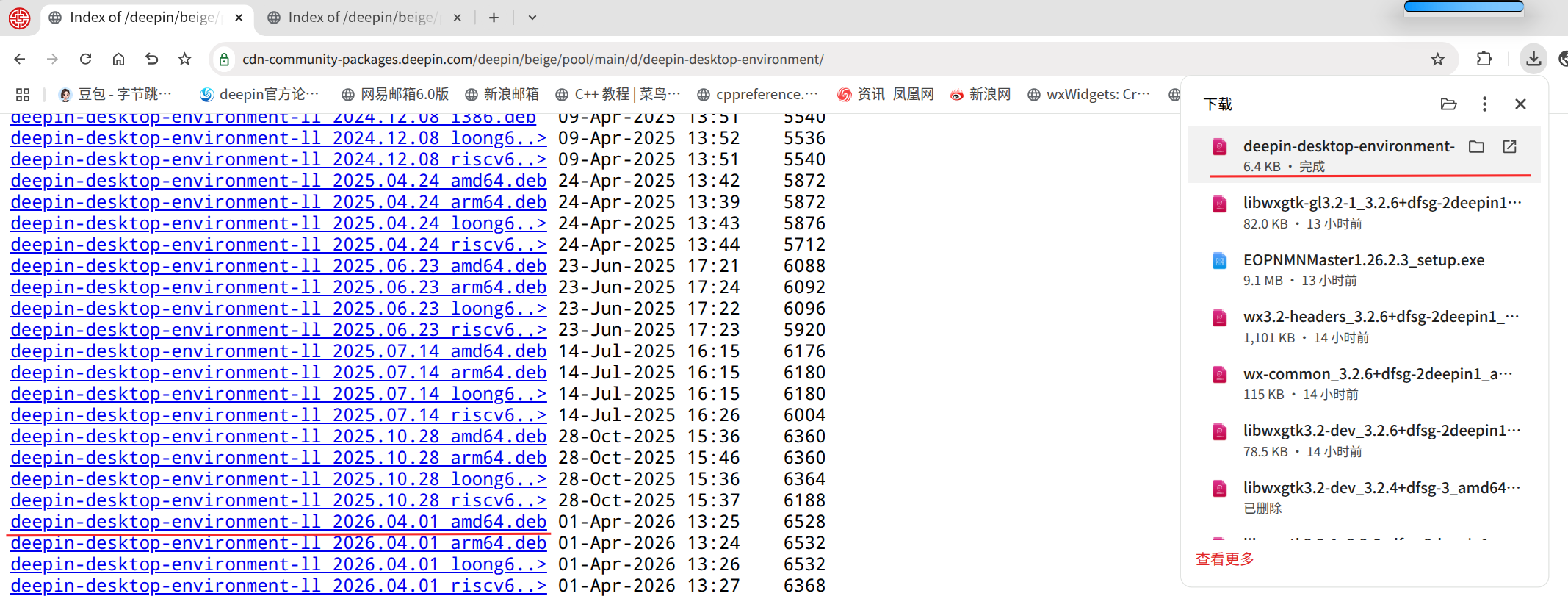Click the file size value 6528

(804, 522)
